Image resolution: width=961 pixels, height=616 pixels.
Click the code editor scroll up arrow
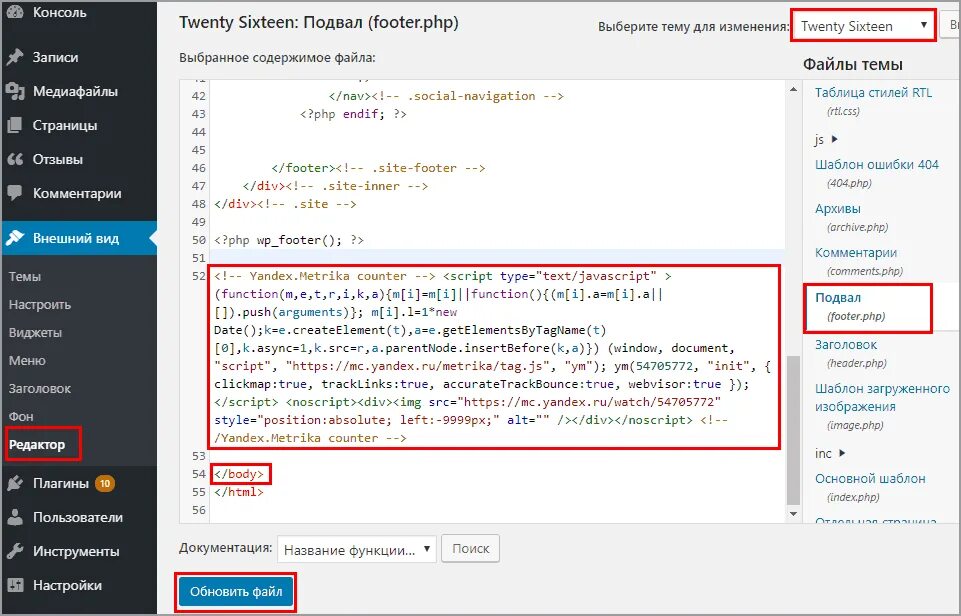pos(794,89)
